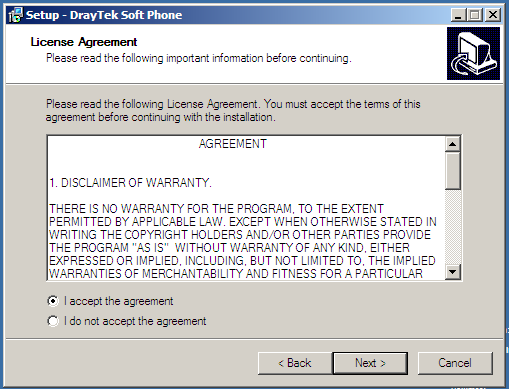Viewport: 509px width, 389px height.
Task: Click the "Please read the following License Agreement" instruction text
Action: [233, 110]
